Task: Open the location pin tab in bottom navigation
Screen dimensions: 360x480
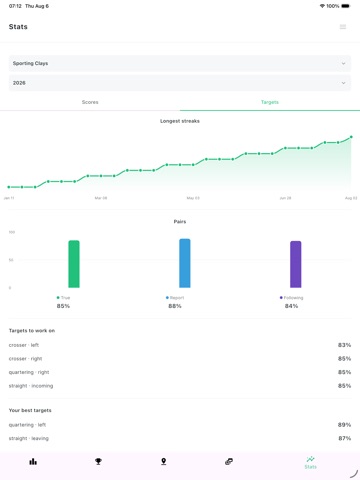Action: click(164, 461)
